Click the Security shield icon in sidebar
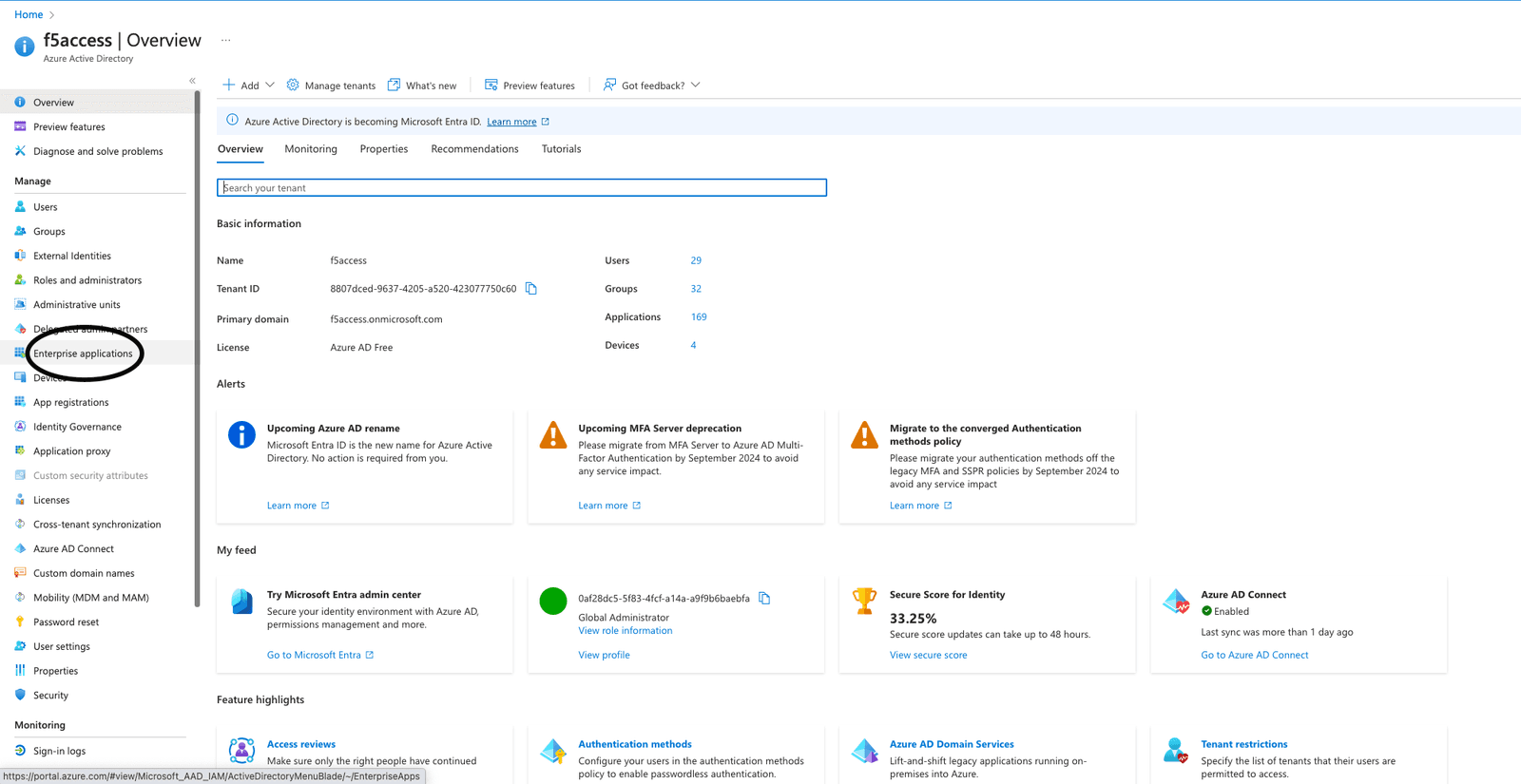The height and width of the screenshot is (784, 1521). 20,695
